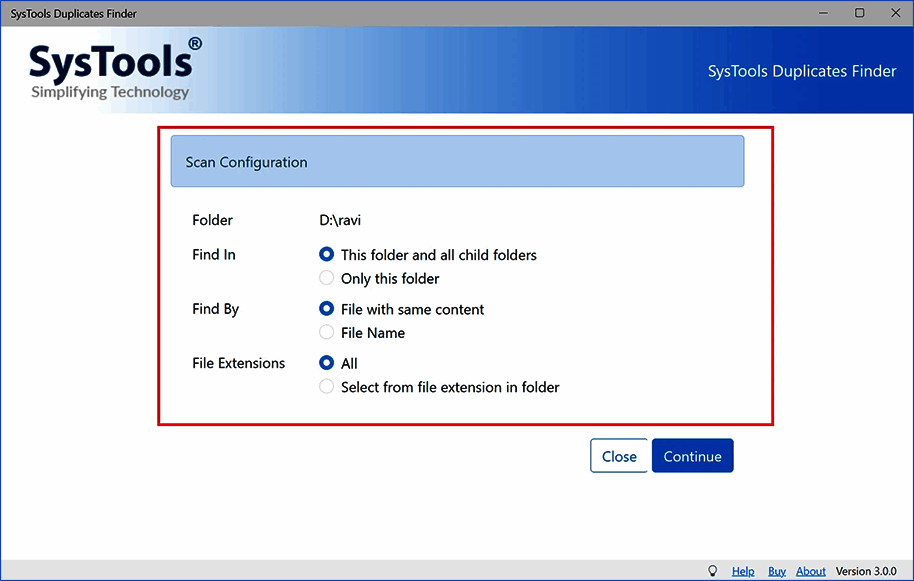This screenshot has width=914, height=581.
Task: Click the Continue button
Action: point(692,455)
